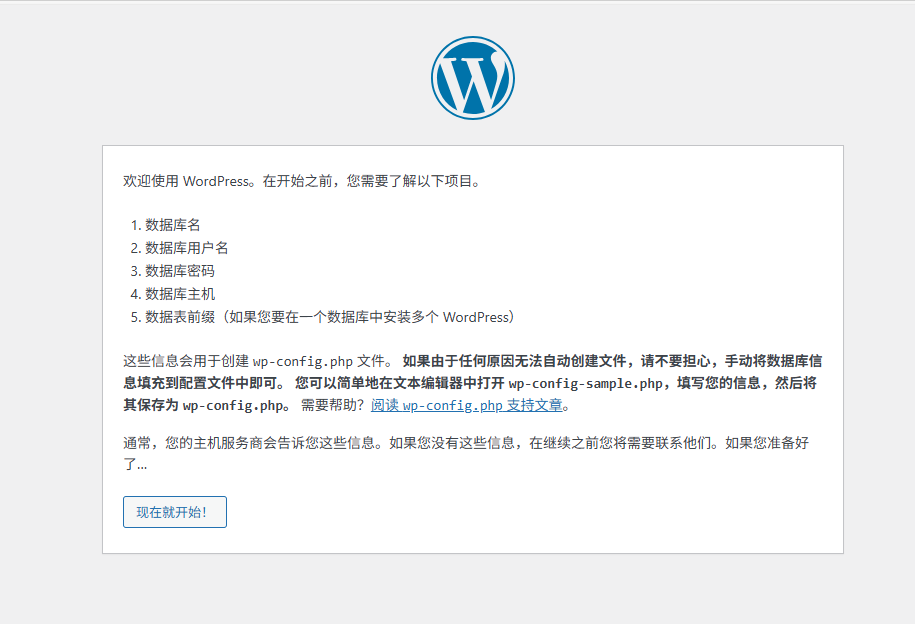Select the "数据库用户名" list item
This screenshot has height=624, width=915.
click(186, 248)
